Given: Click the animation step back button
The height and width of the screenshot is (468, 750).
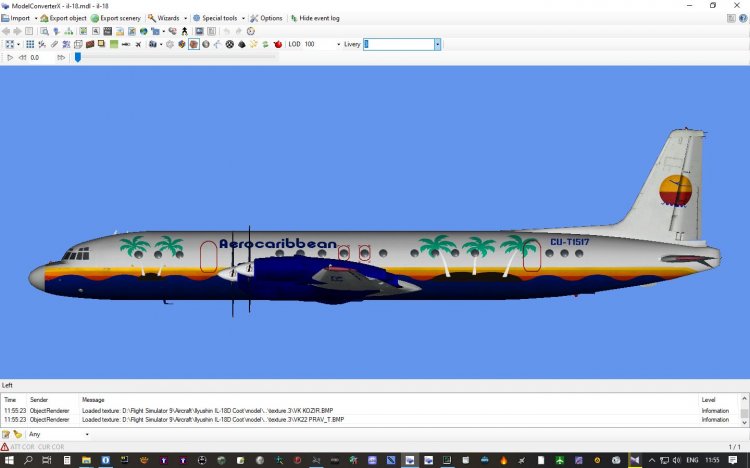Looking at the screenshot, I should pyautogui.click(x=22, y=57).
